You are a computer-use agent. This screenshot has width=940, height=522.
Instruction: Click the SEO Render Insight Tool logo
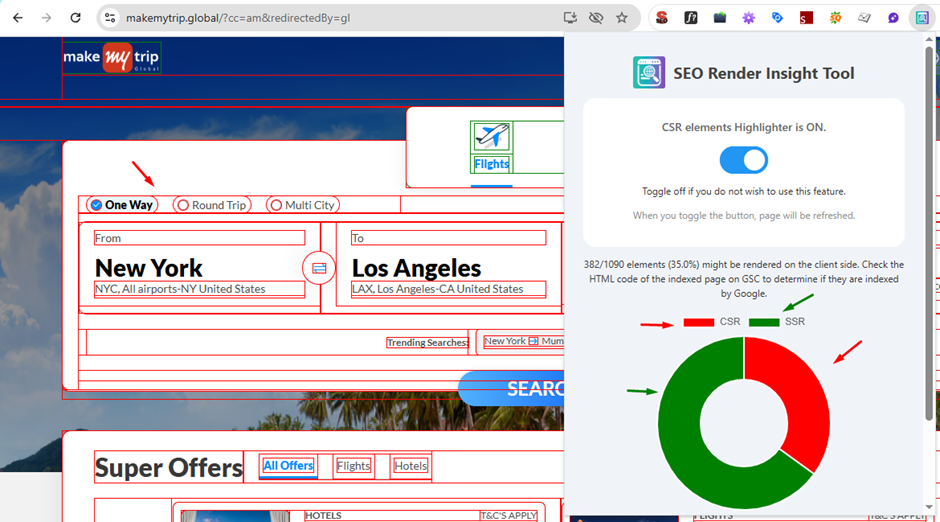[649, 73]
